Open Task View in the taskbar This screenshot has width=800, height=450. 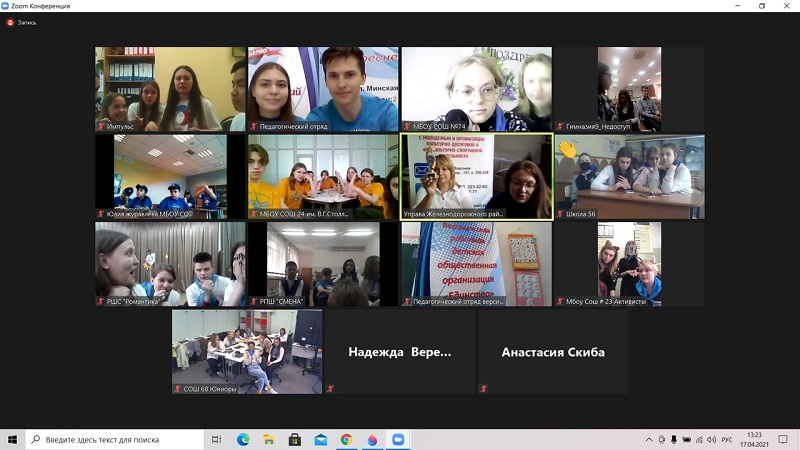click(x=217, y=439)
